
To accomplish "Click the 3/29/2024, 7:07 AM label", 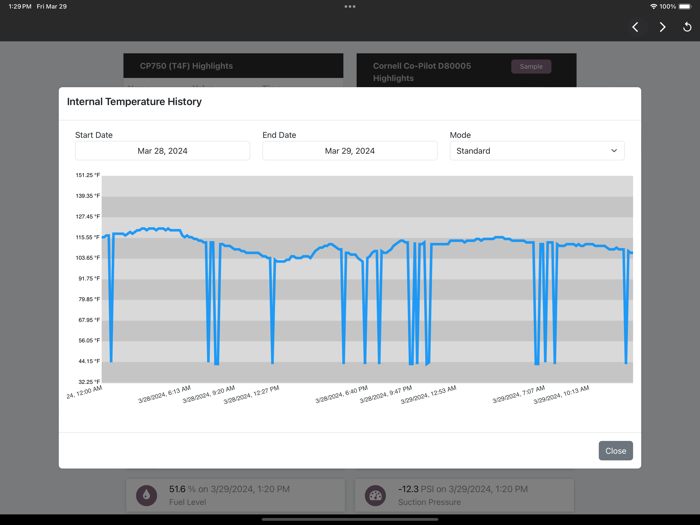I will click(x=519, y=394).
